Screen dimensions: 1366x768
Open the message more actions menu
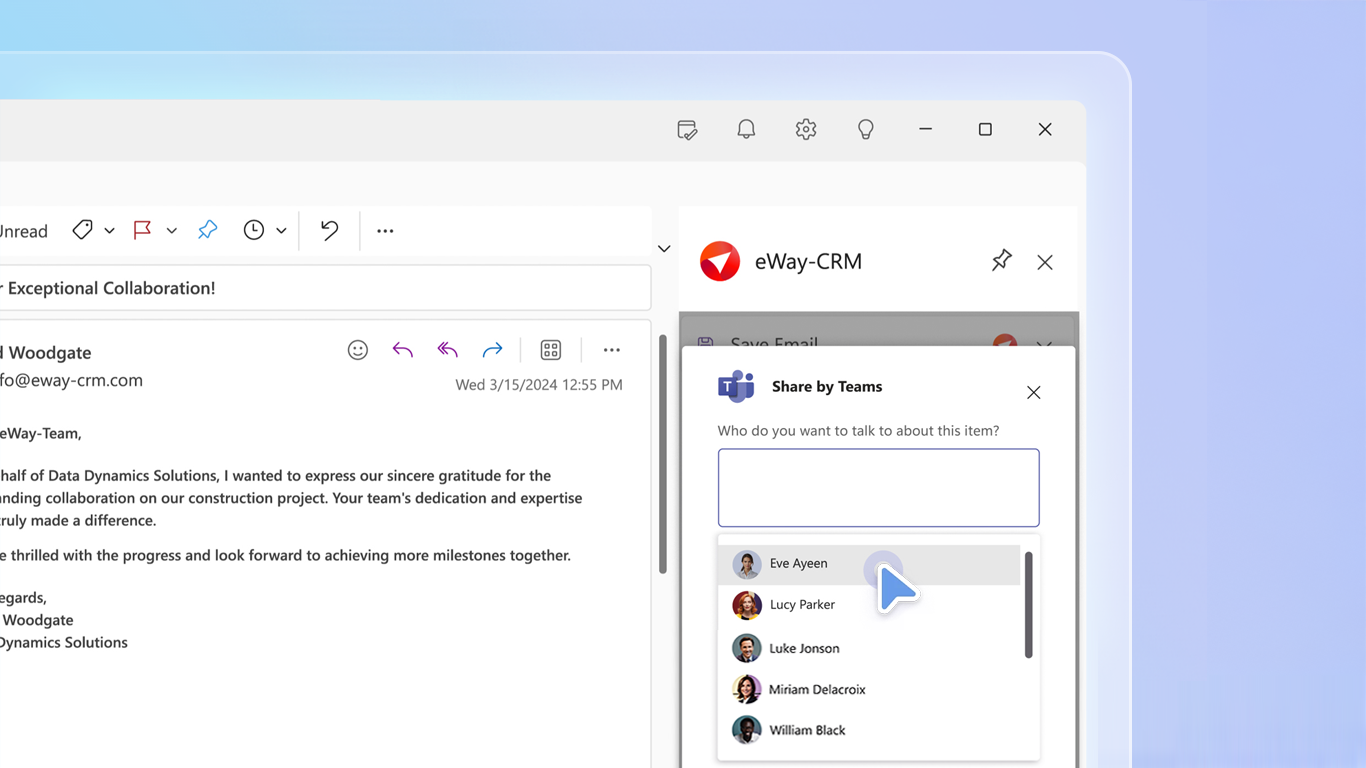click(x=611, y=350)
